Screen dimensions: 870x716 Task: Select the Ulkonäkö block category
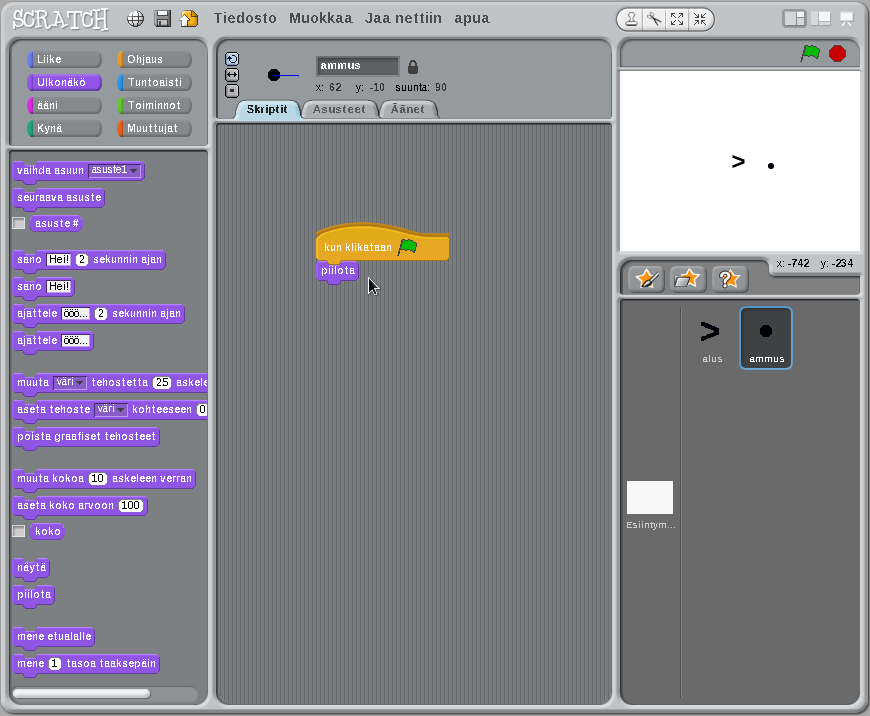64,82
